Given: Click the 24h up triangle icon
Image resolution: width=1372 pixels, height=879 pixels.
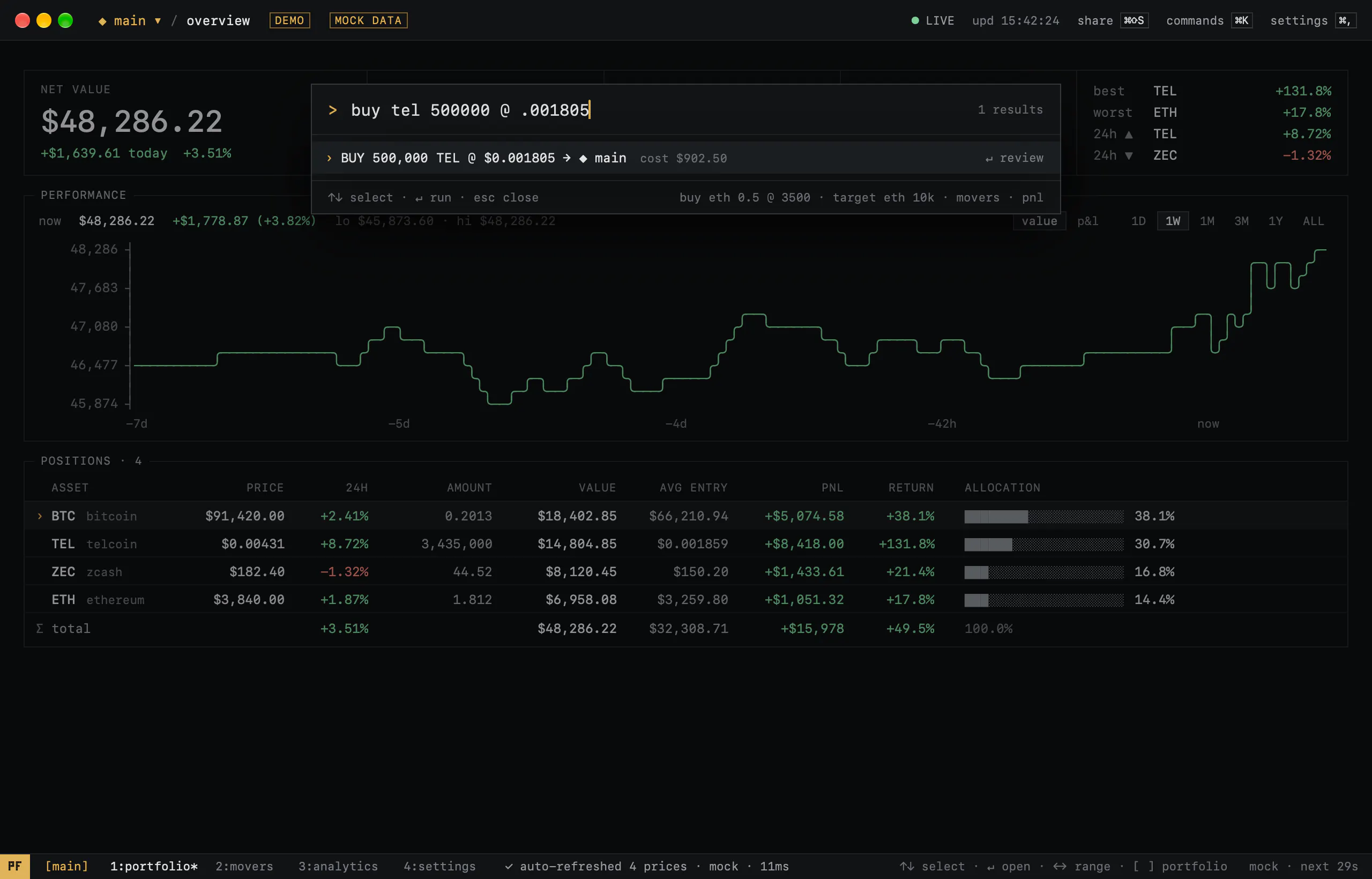Looking at the screenshot, I should (1128, 135).
